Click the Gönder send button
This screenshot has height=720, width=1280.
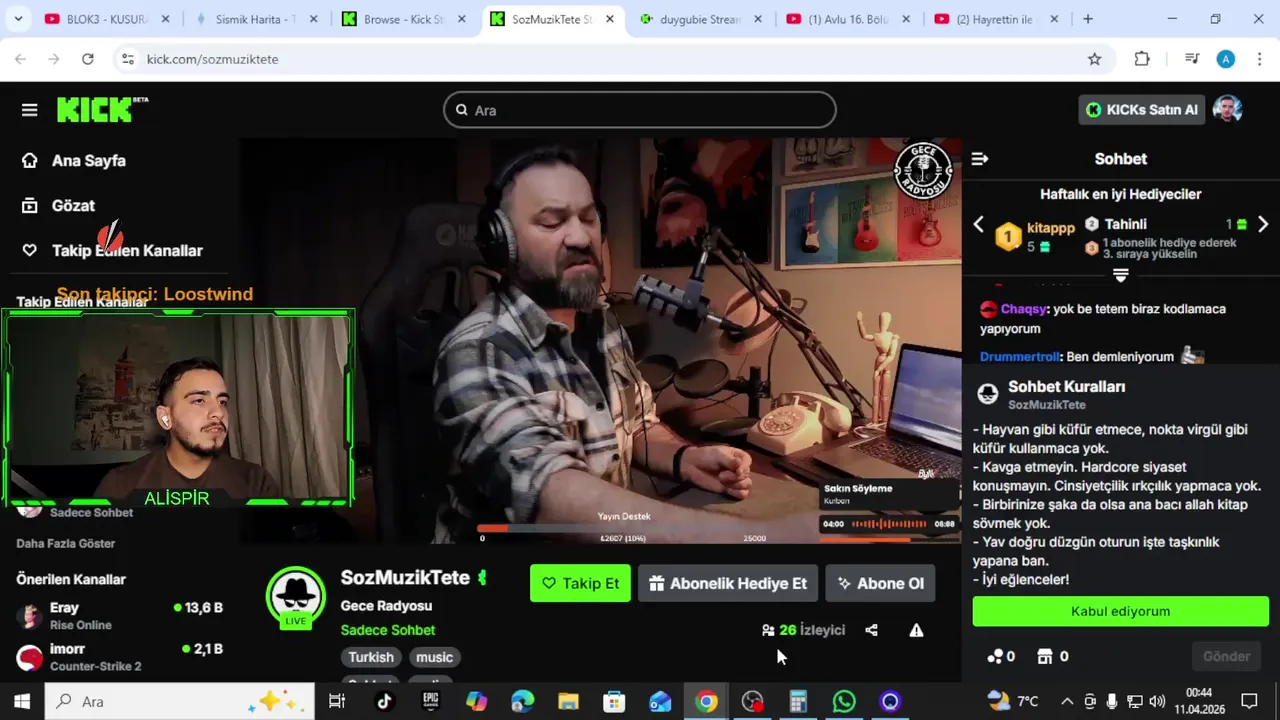[1226, 657]
